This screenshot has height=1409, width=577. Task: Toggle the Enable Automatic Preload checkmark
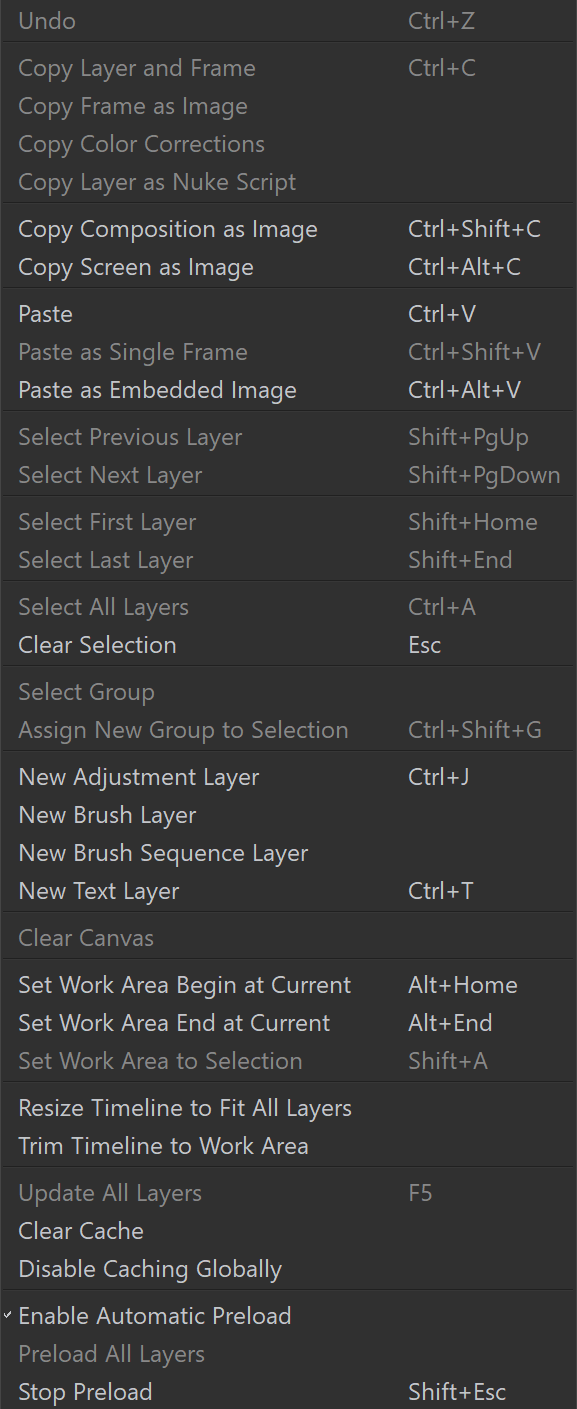[288, 1316]
